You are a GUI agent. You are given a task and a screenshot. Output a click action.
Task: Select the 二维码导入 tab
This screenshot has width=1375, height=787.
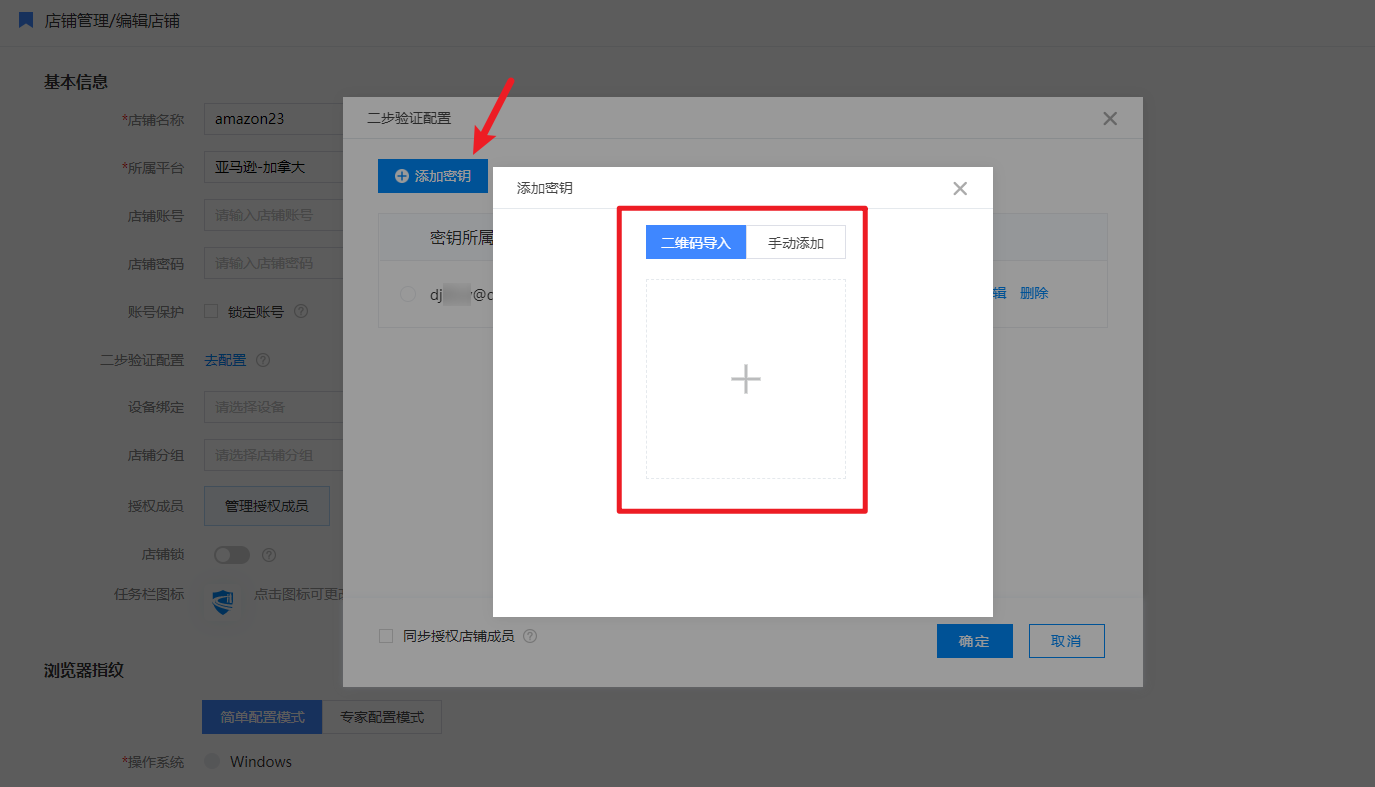point(696,243)
